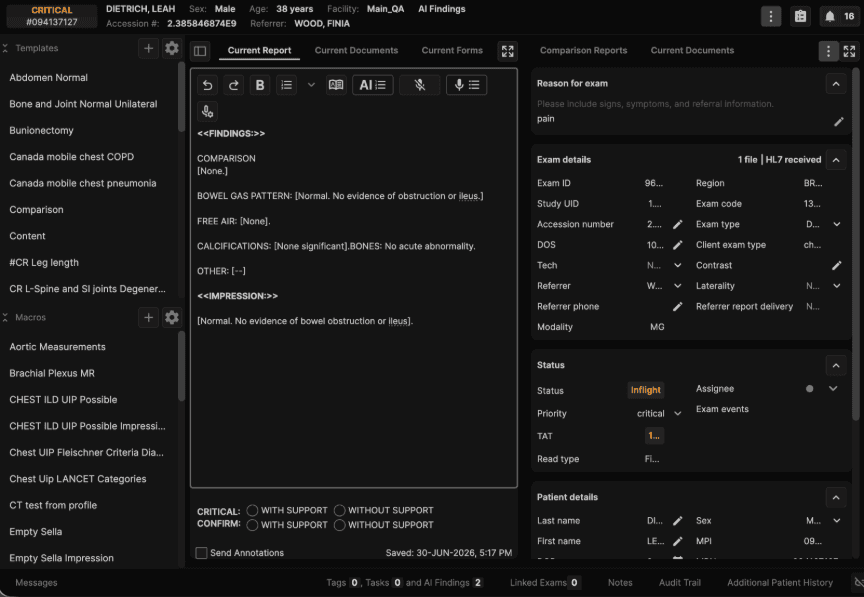Undo the last report edit
Image resolution: width=864 pixels, height=597 pixels.
[x=207, y=85]
